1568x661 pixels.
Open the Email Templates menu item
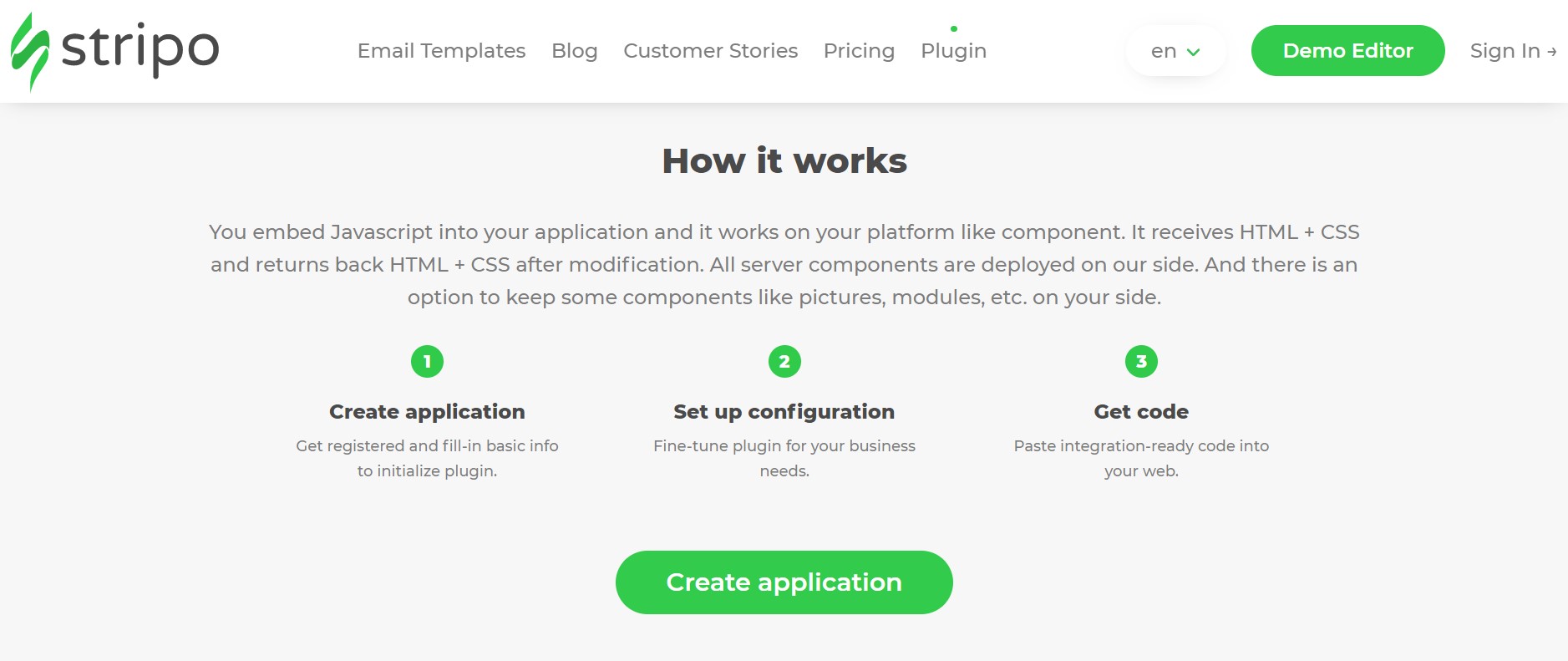pos(441,51)
